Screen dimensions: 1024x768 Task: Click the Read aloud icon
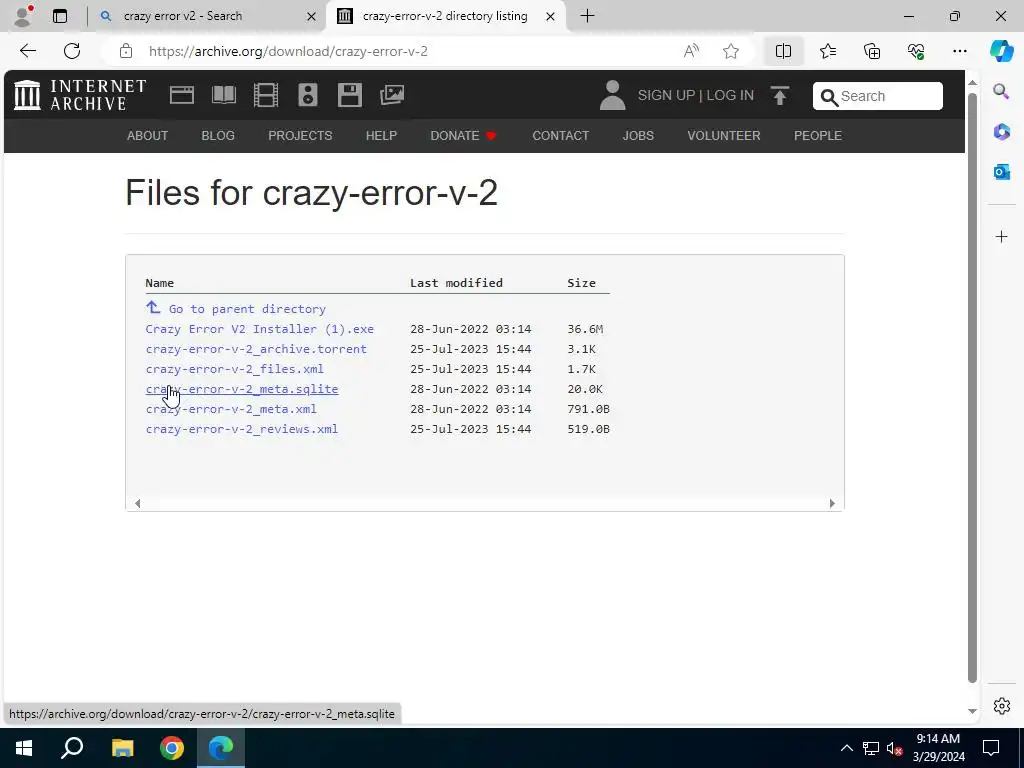click(x=691, y=51)
